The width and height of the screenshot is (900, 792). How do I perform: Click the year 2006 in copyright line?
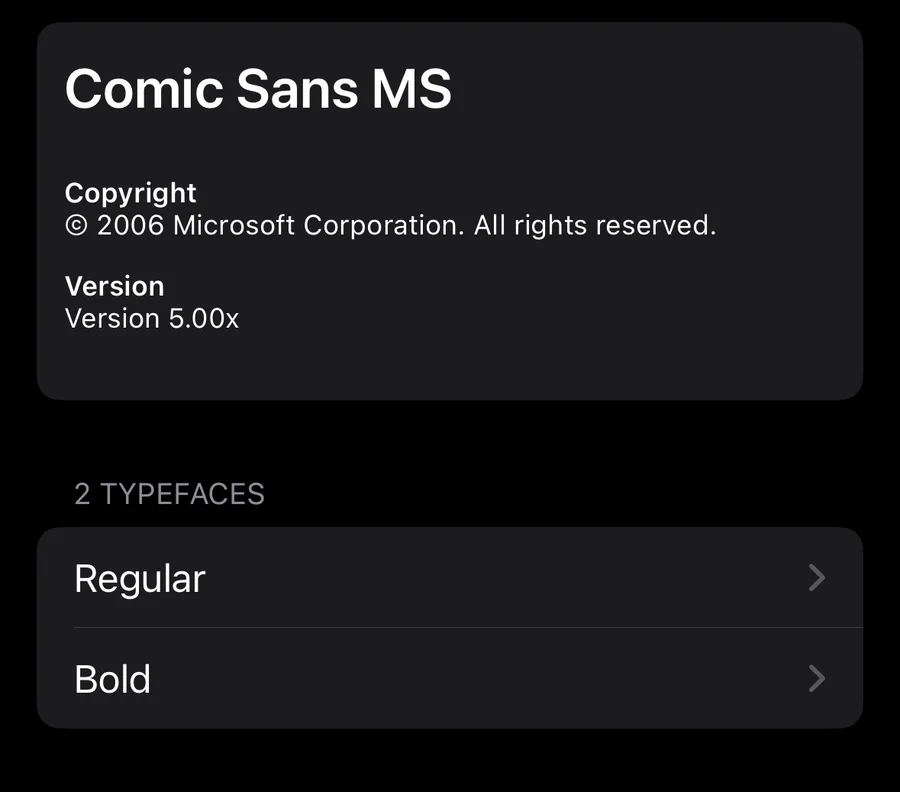(130, 225)
